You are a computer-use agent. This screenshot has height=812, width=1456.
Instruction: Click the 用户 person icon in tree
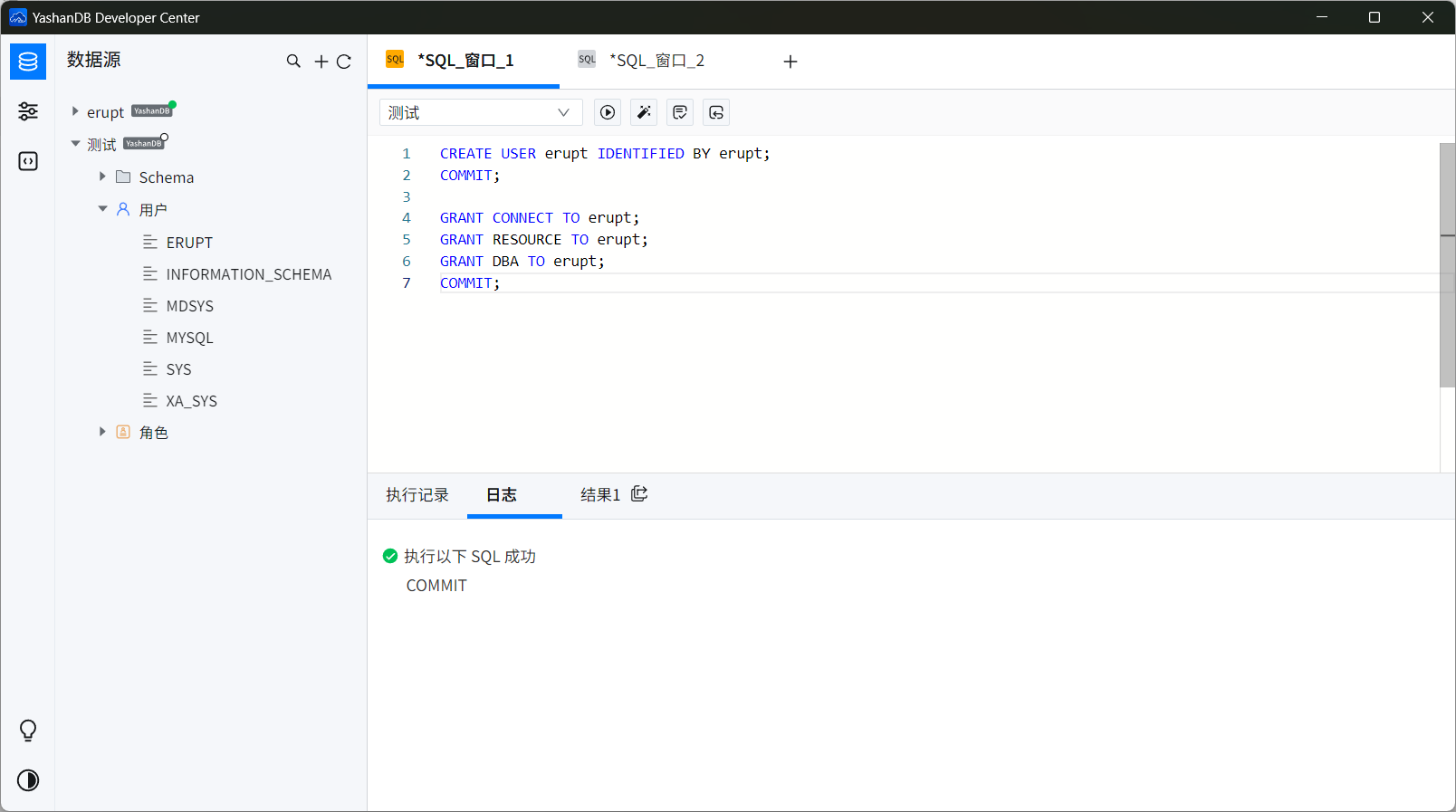tap(123, 209)
